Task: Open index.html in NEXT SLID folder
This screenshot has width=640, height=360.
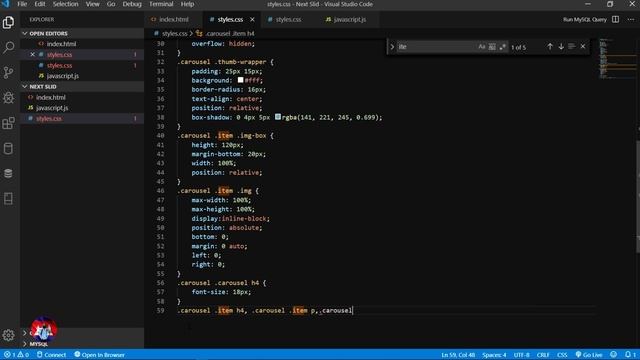Action: coord(51,98)
